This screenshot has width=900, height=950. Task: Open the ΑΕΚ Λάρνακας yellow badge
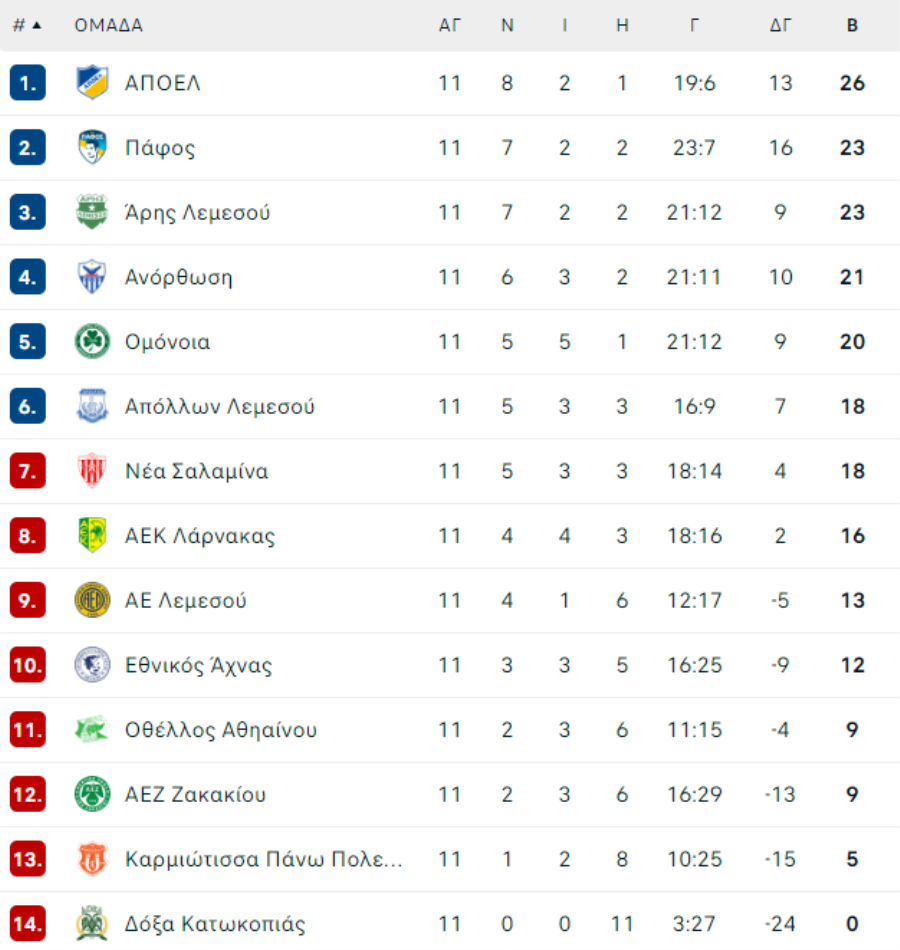tap(92, 535)
